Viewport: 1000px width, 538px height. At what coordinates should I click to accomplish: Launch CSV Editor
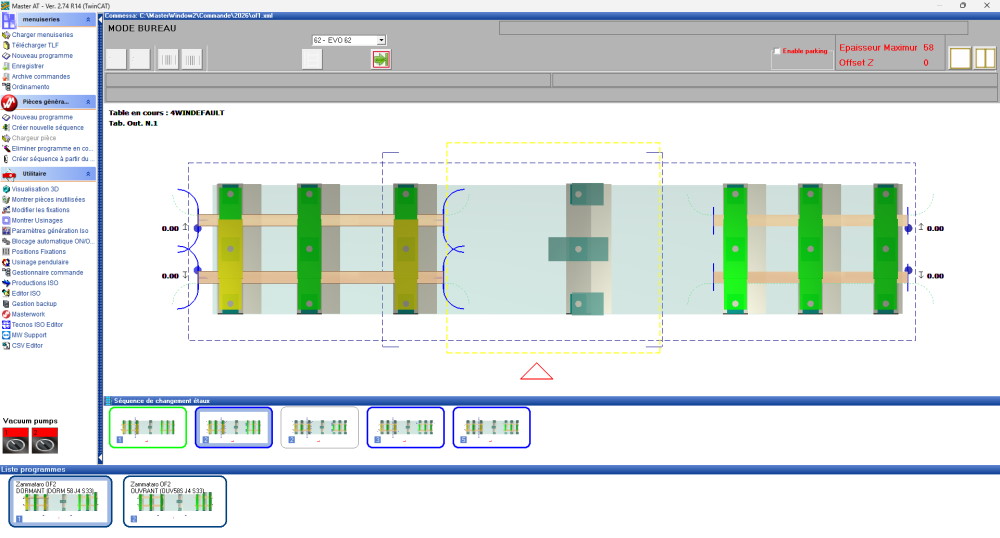tap(27, 345)
